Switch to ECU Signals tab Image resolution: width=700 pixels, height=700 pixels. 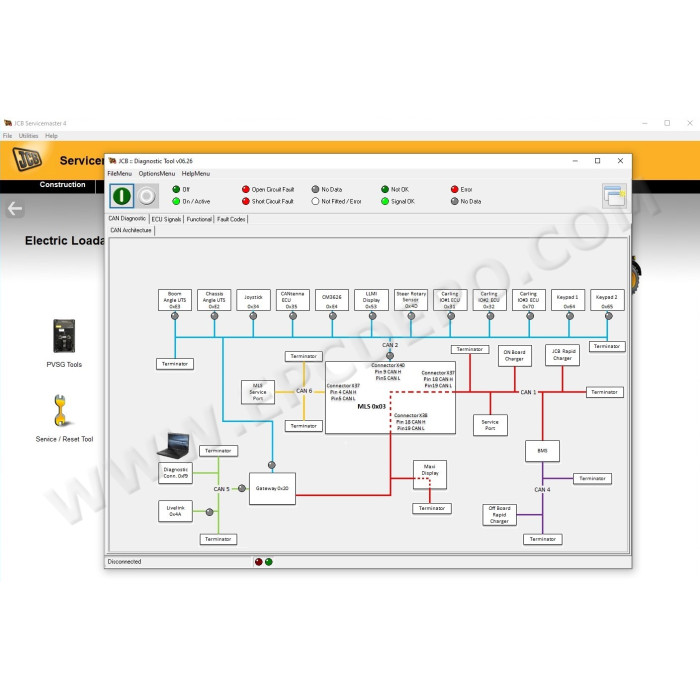click(166, 219)
